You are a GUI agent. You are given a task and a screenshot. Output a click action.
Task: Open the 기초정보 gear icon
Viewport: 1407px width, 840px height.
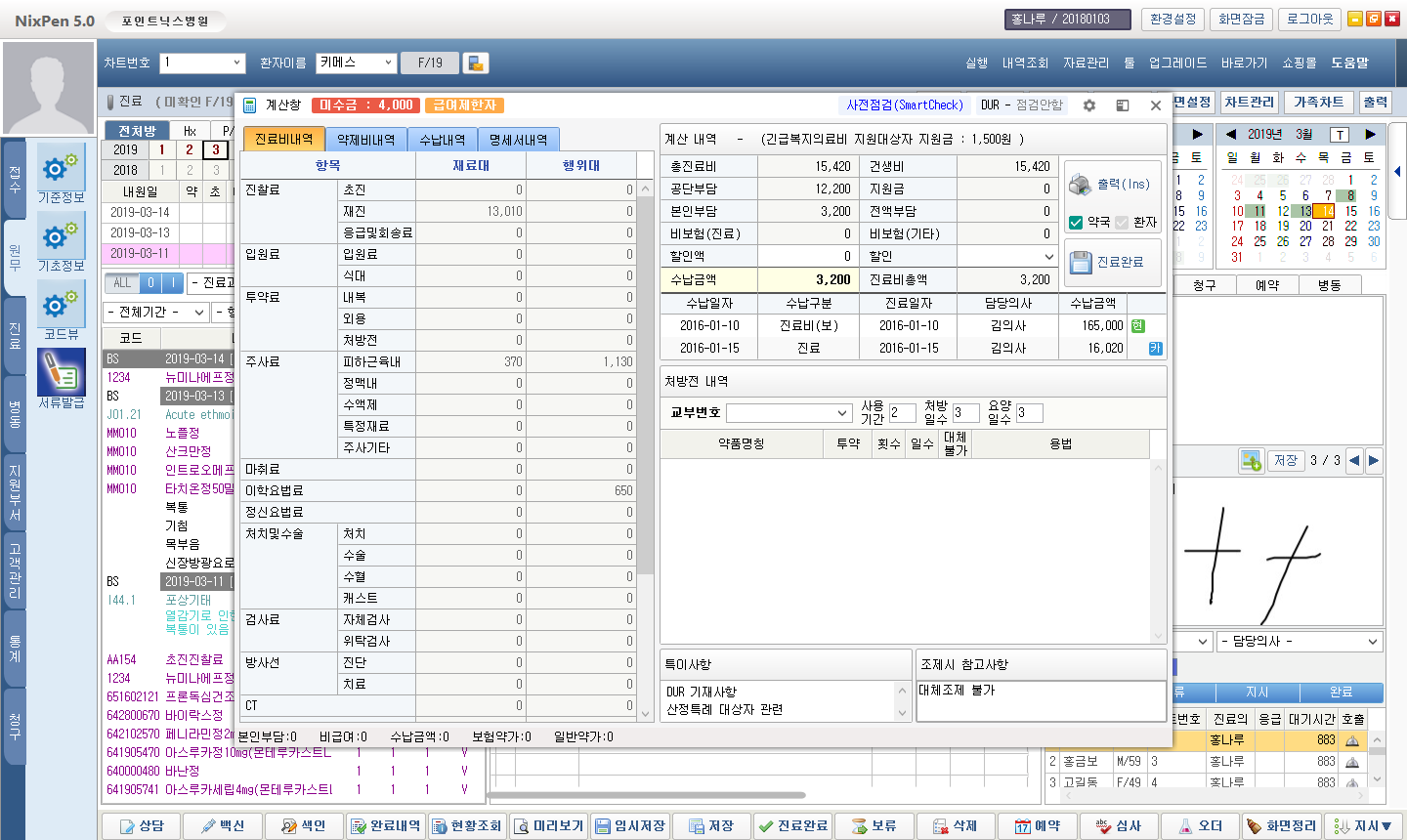tap(61, 237)
